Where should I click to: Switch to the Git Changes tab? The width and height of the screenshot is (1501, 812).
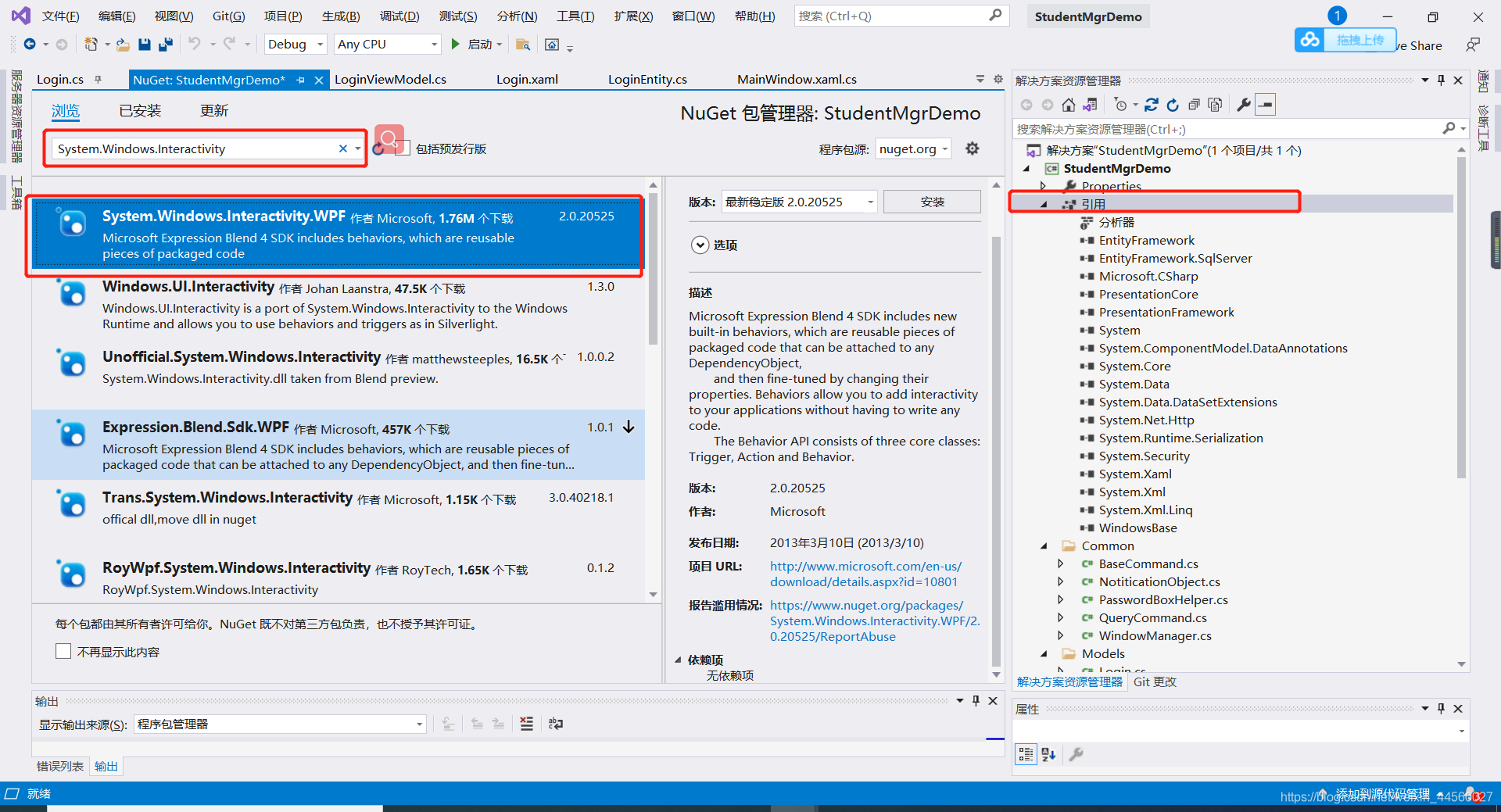[1155, 681]
